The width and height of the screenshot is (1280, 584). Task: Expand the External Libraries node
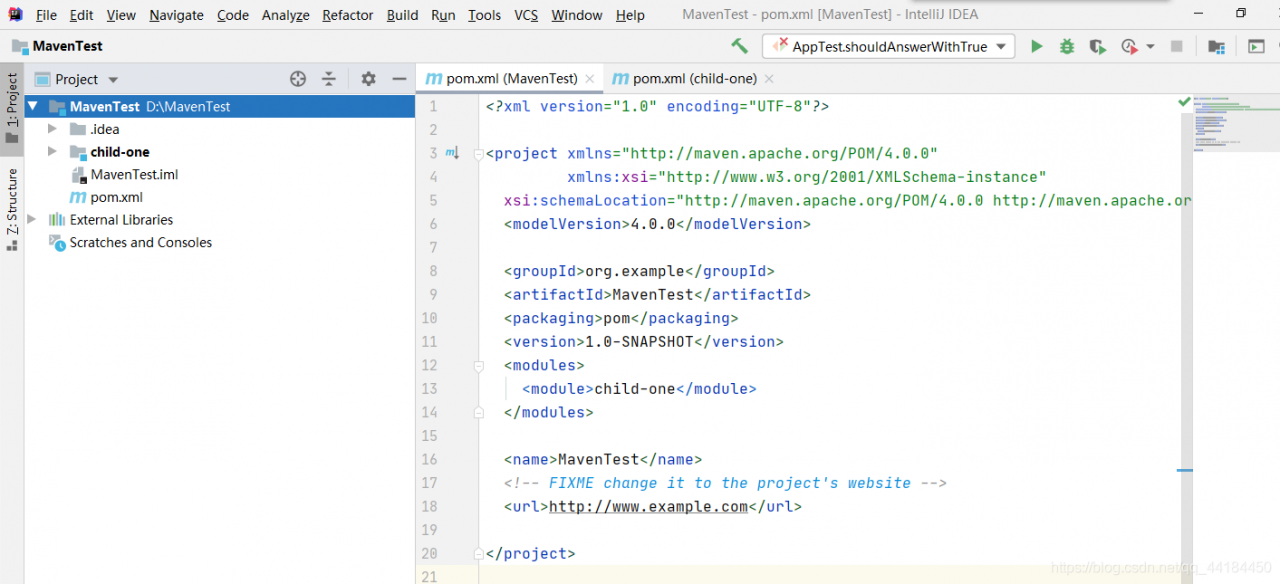coord(32,220)
